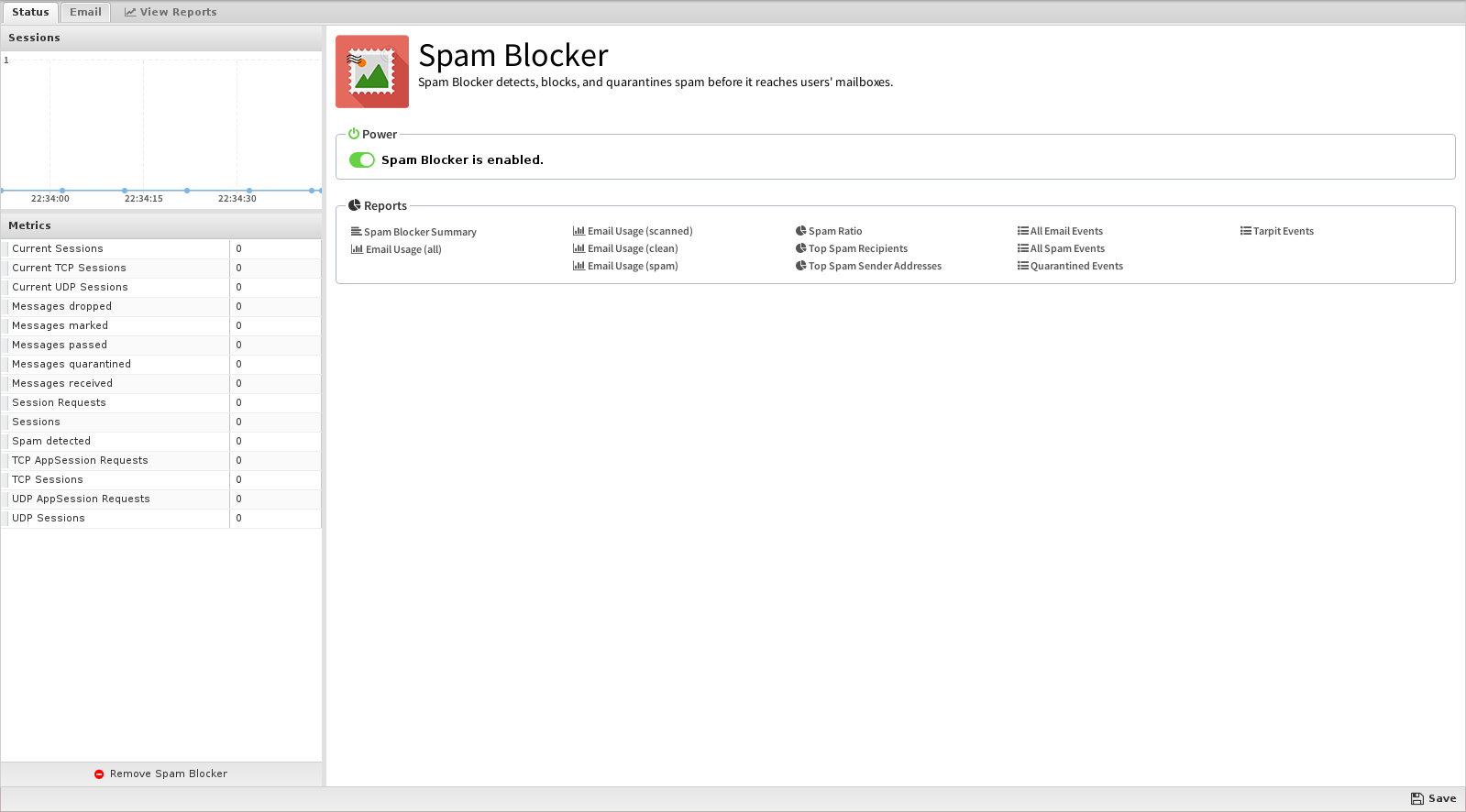Select the Messages quarantined metric row
The width and height of the screenshot is (1466, 812).
click(161, 364)
